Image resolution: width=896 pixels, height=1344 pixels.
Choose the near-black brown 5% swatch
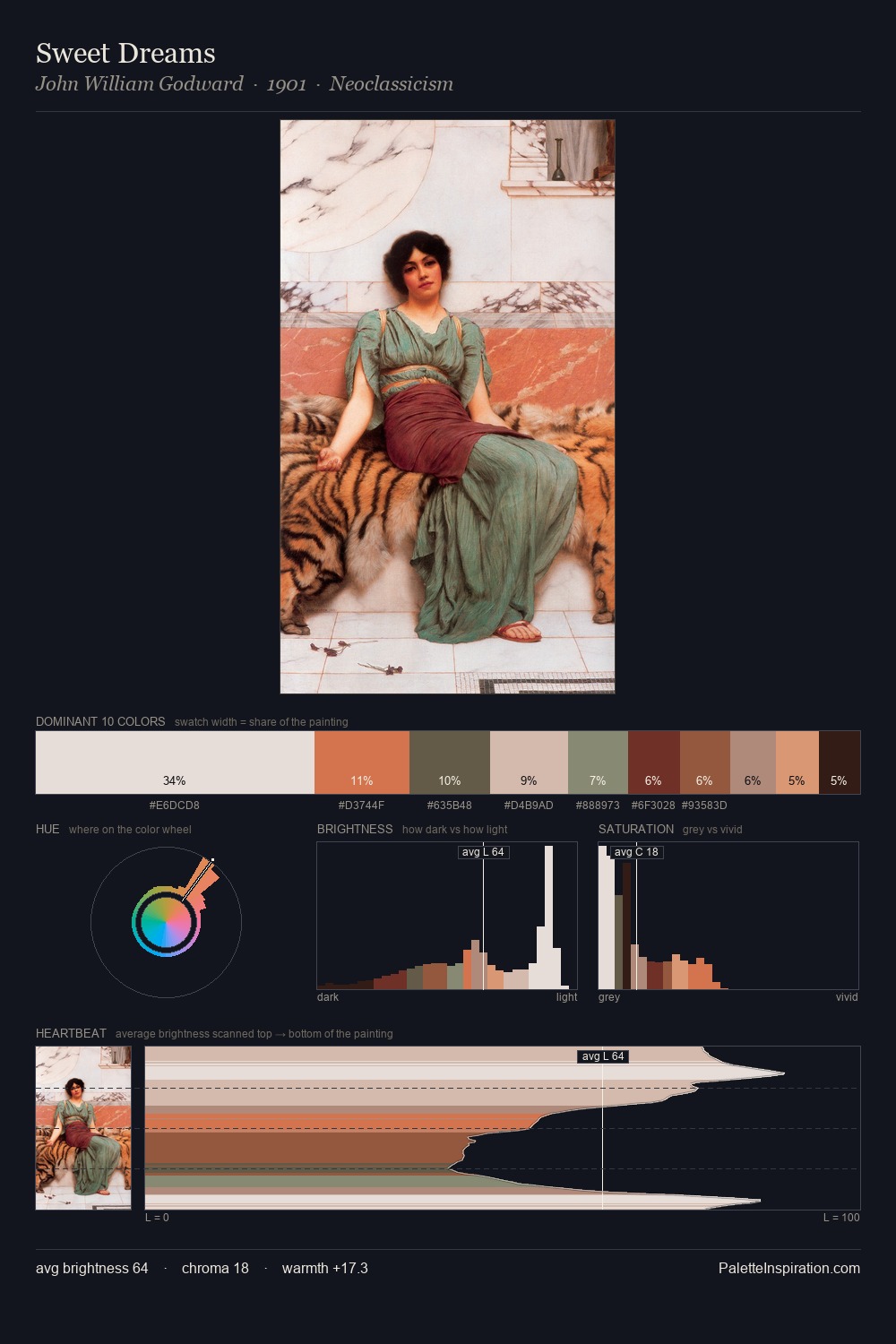click(x=840, y=762)
